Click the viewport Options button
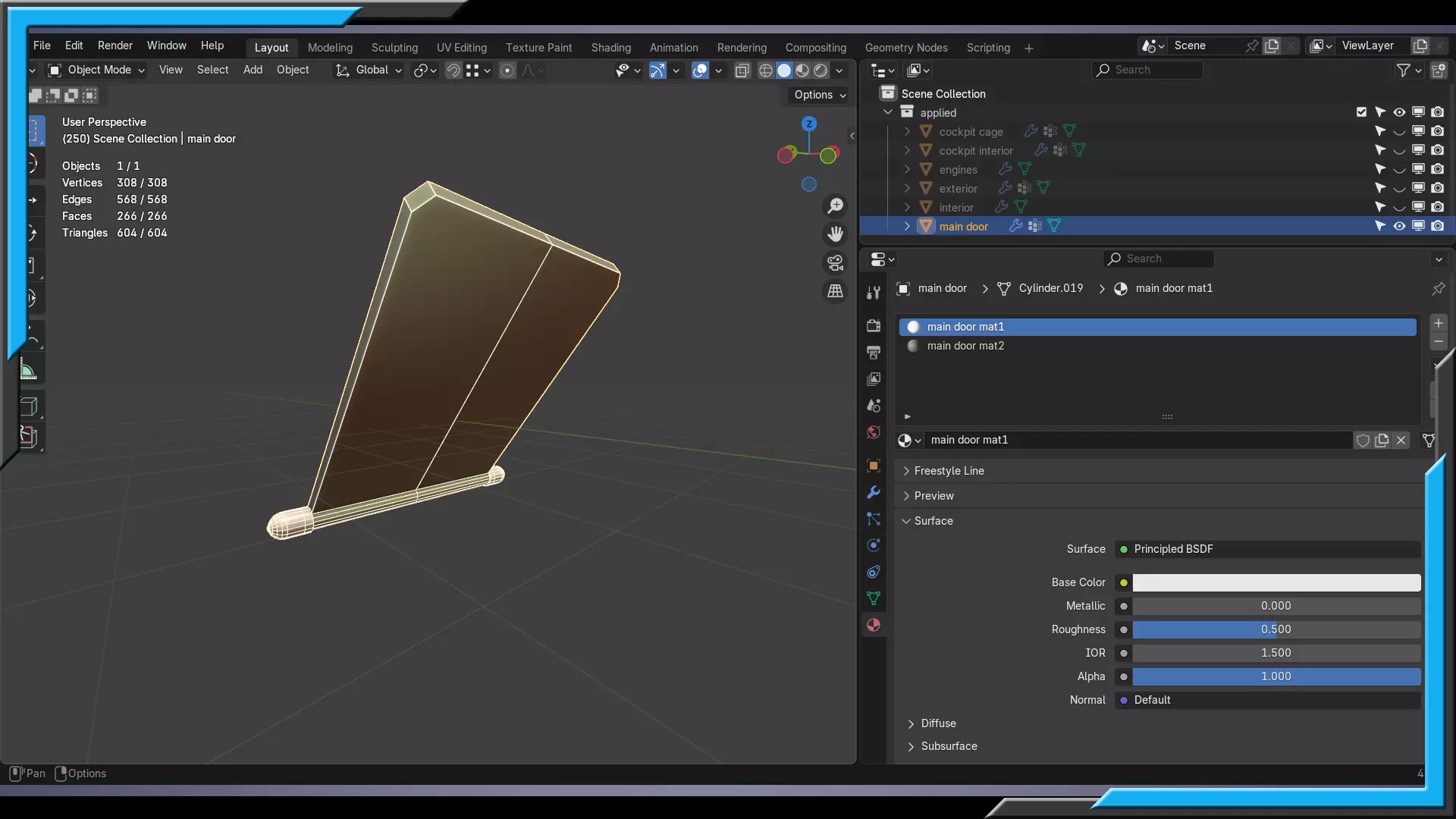This screenshot has width=1456, height=819. coord(819,95)
